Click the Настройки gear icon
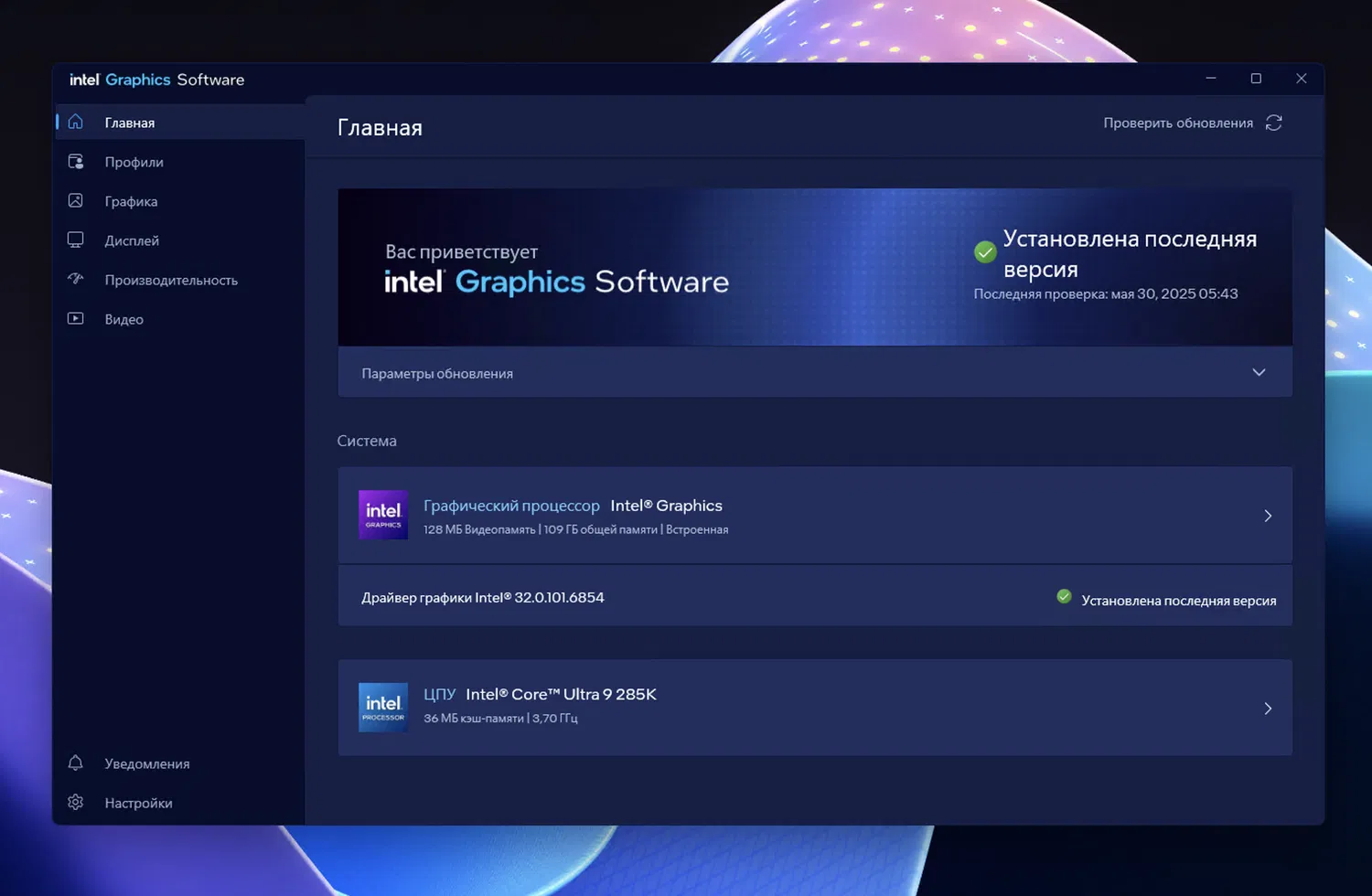 (76, 802)
